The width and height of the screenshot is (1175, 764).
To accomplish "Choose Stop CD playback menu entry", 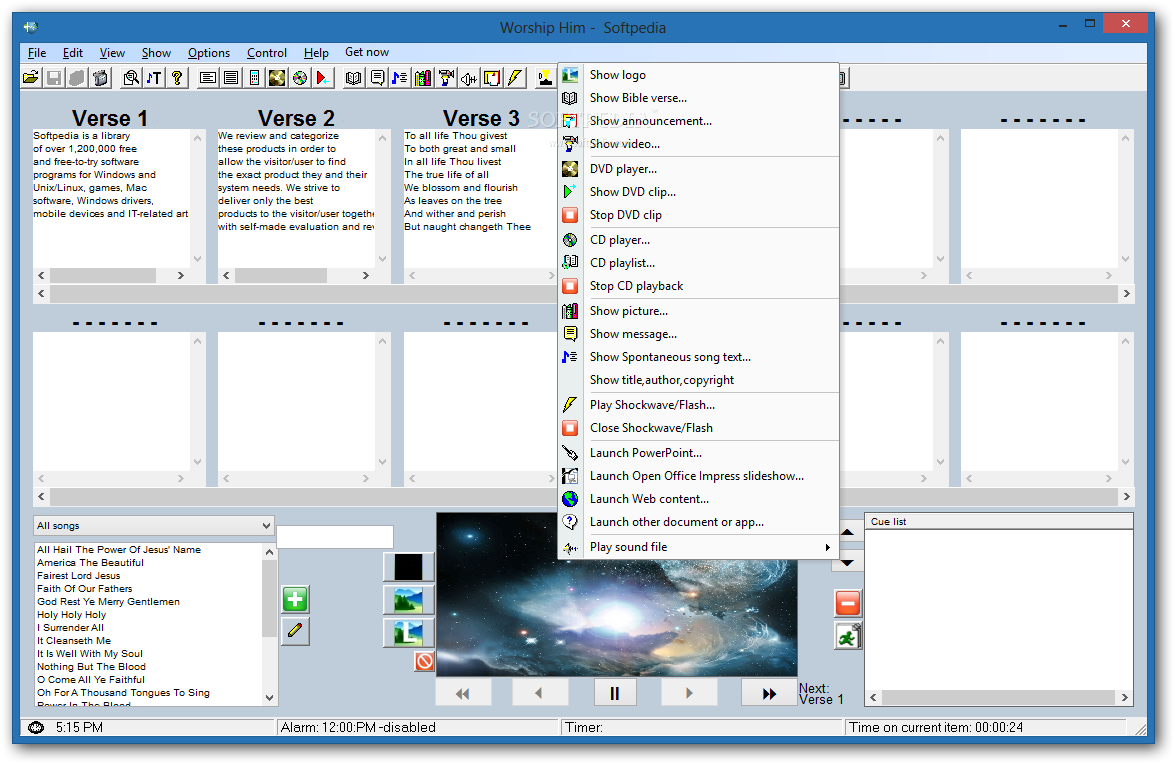I will (698, 286).
